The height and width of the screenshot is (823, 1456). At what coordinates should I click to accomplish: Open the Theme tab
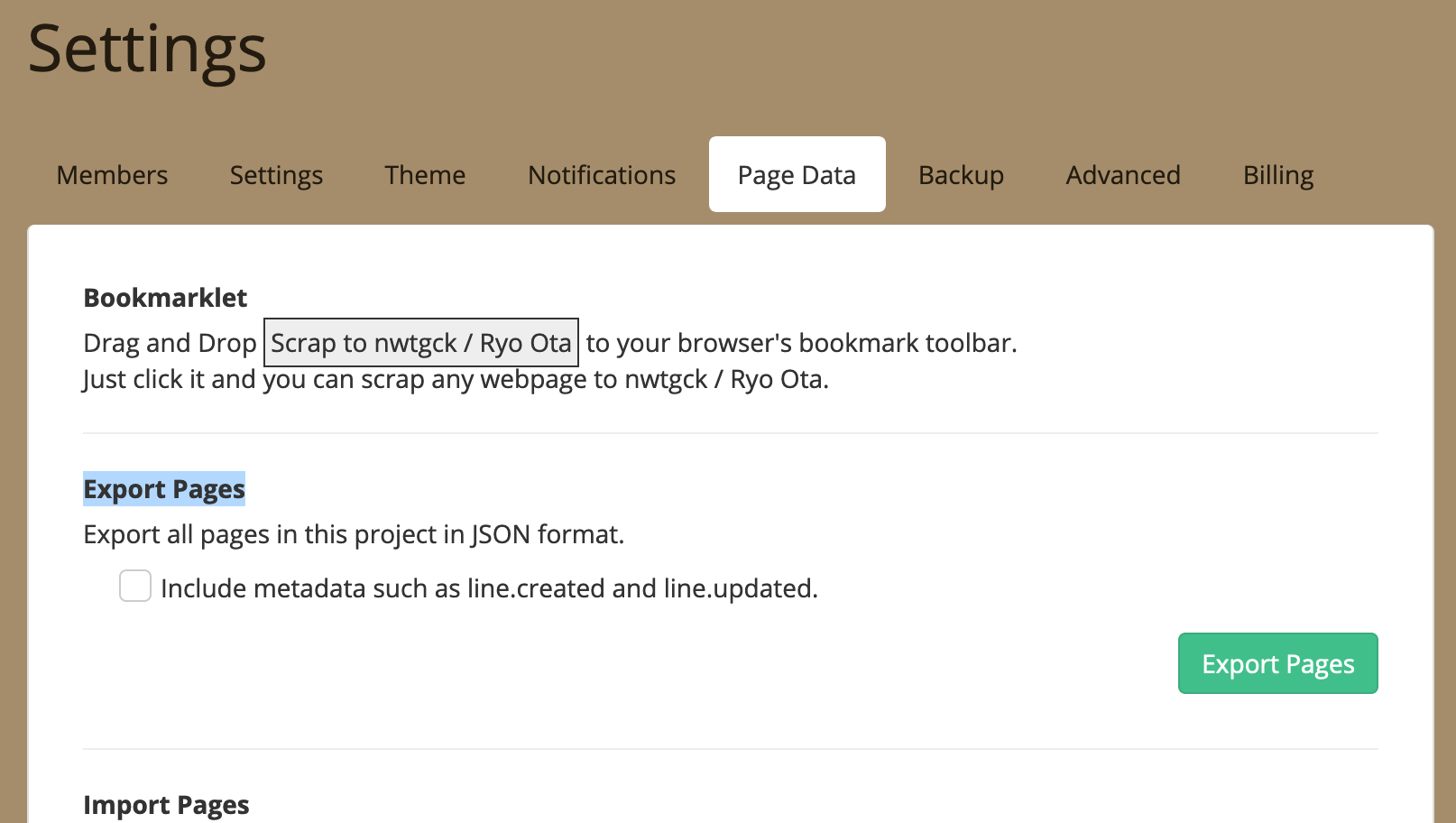pos(425,175)
